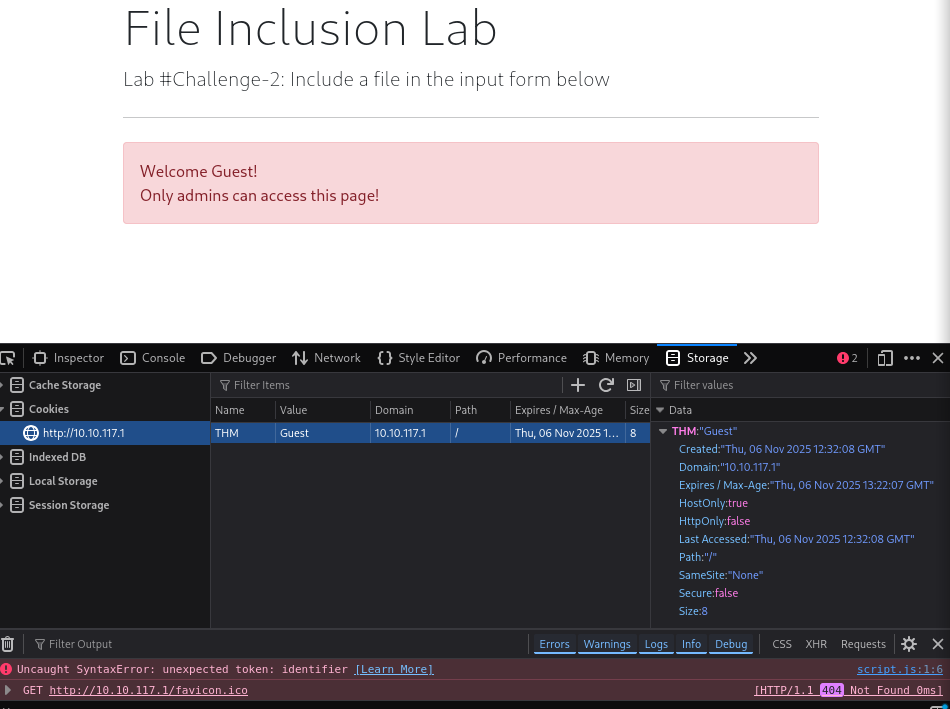Expand the GET favicon.ico request entry
950x709 pixels.
coord(8,690)
